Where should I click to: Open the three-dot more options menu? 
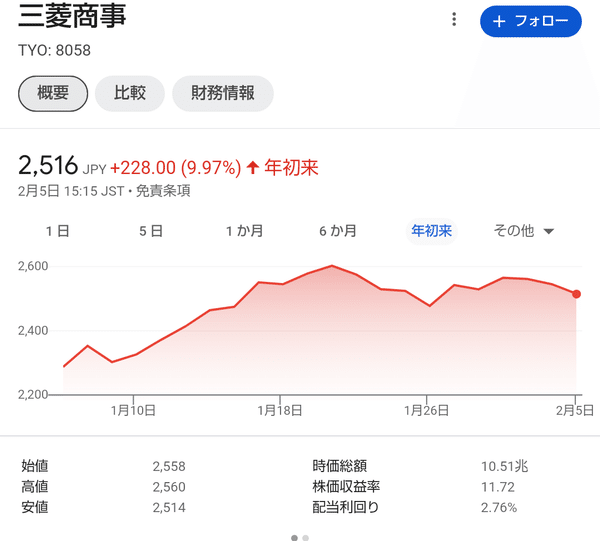[x=454, y=19]
